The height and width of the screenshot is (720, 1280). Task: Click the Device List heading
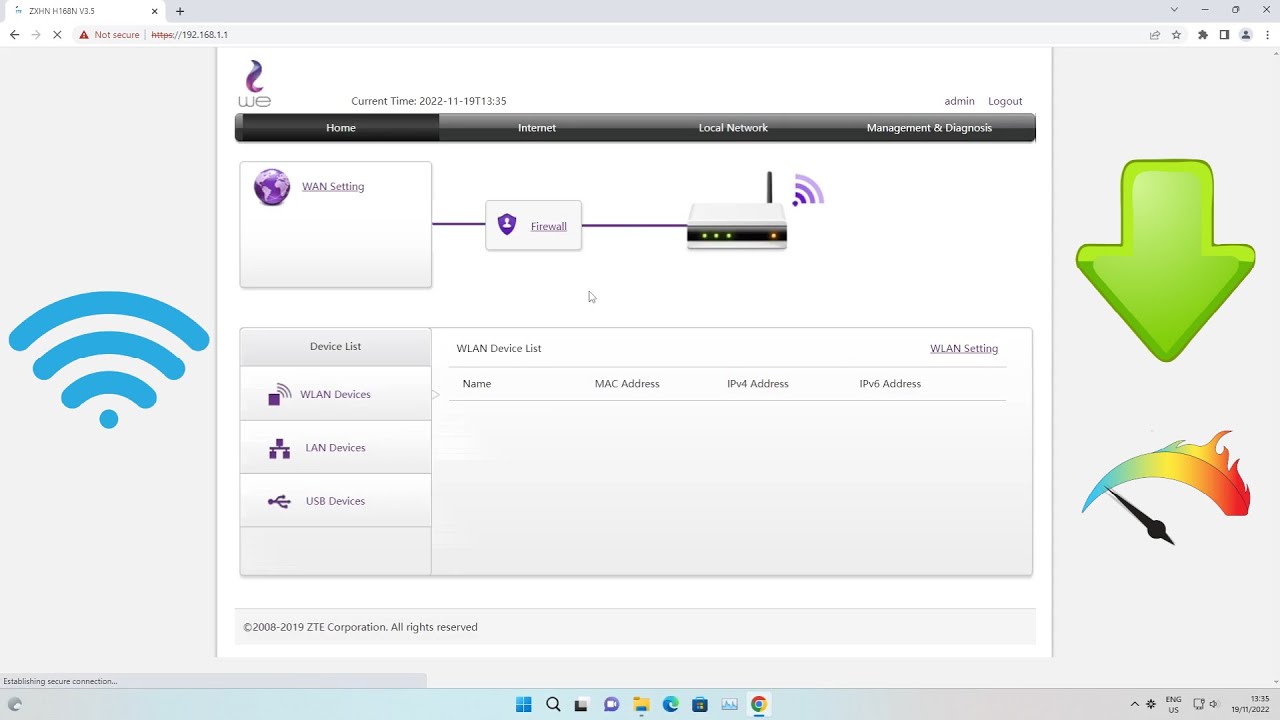coord(335,347)
